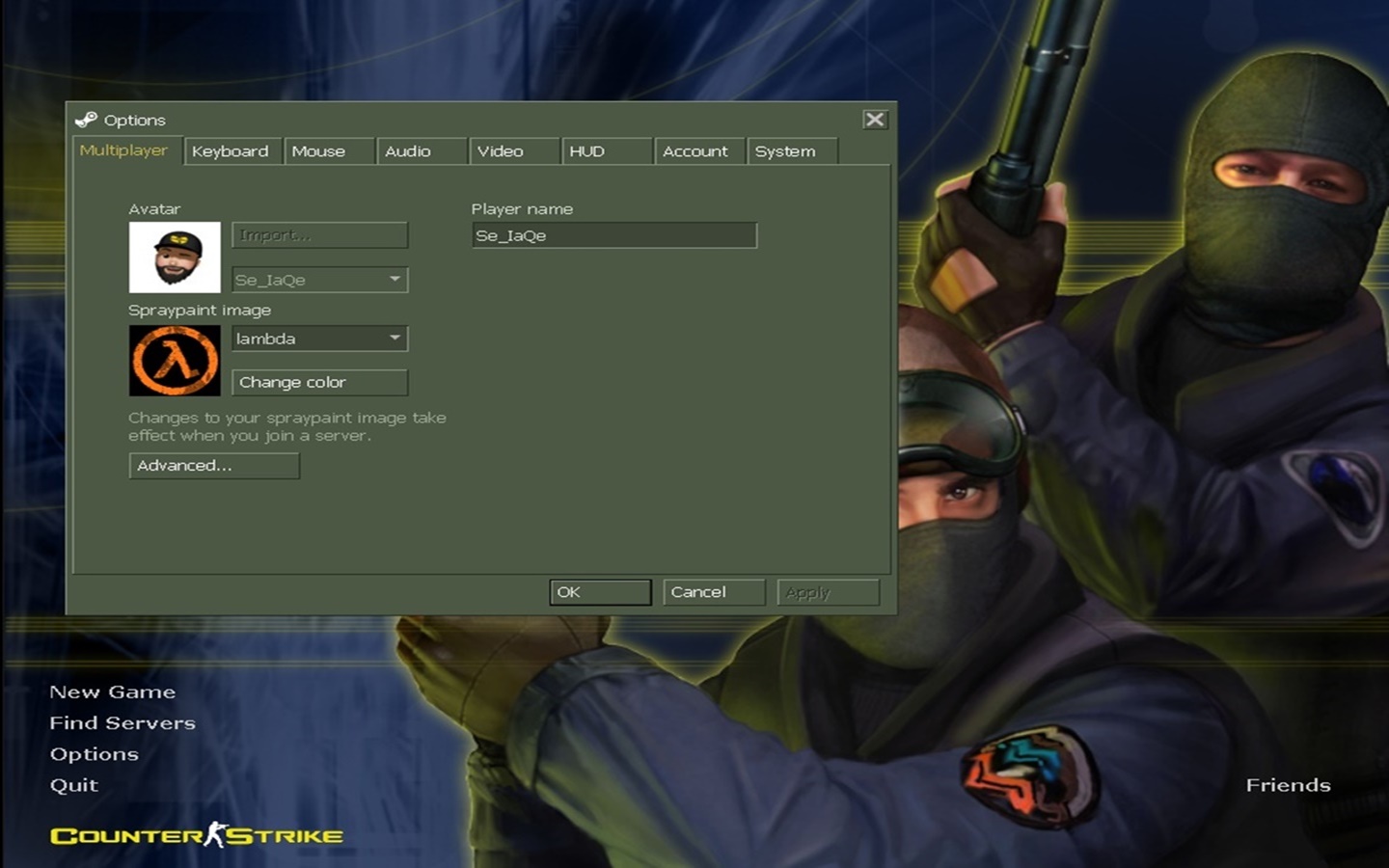Click the Counter-Strike logo
The width and height of the screenshot is (1389, 868).
pos(197,835)
